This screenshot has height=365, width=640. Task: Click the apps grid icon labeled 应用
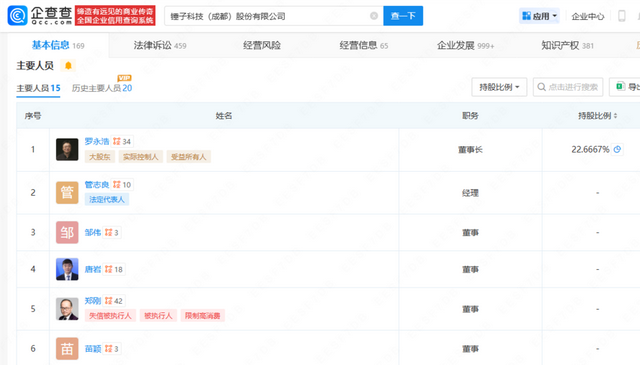(x=527, y=16)
